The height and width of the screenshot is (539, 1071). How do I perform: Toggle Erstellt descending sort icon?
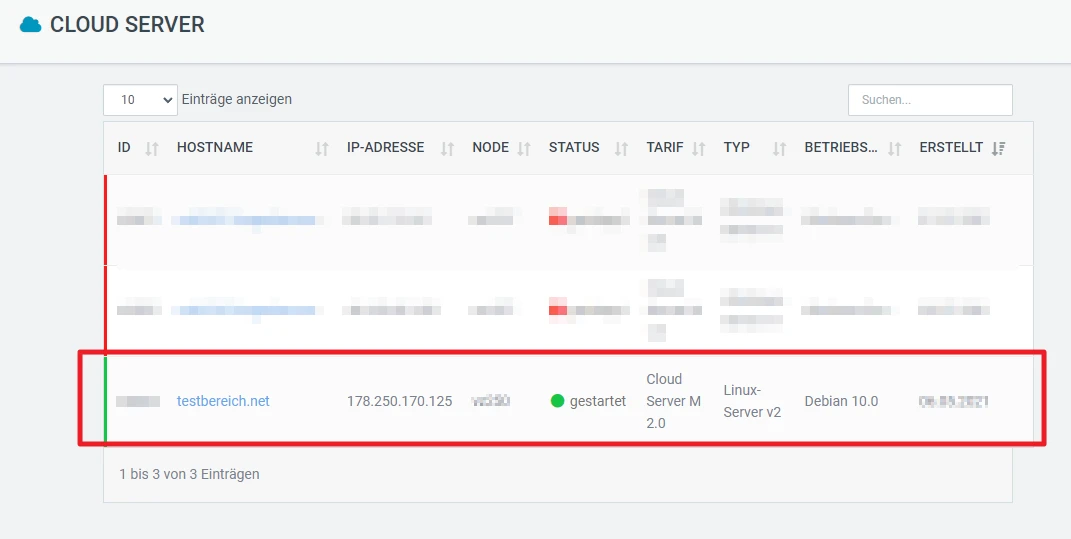coord(998,148)
